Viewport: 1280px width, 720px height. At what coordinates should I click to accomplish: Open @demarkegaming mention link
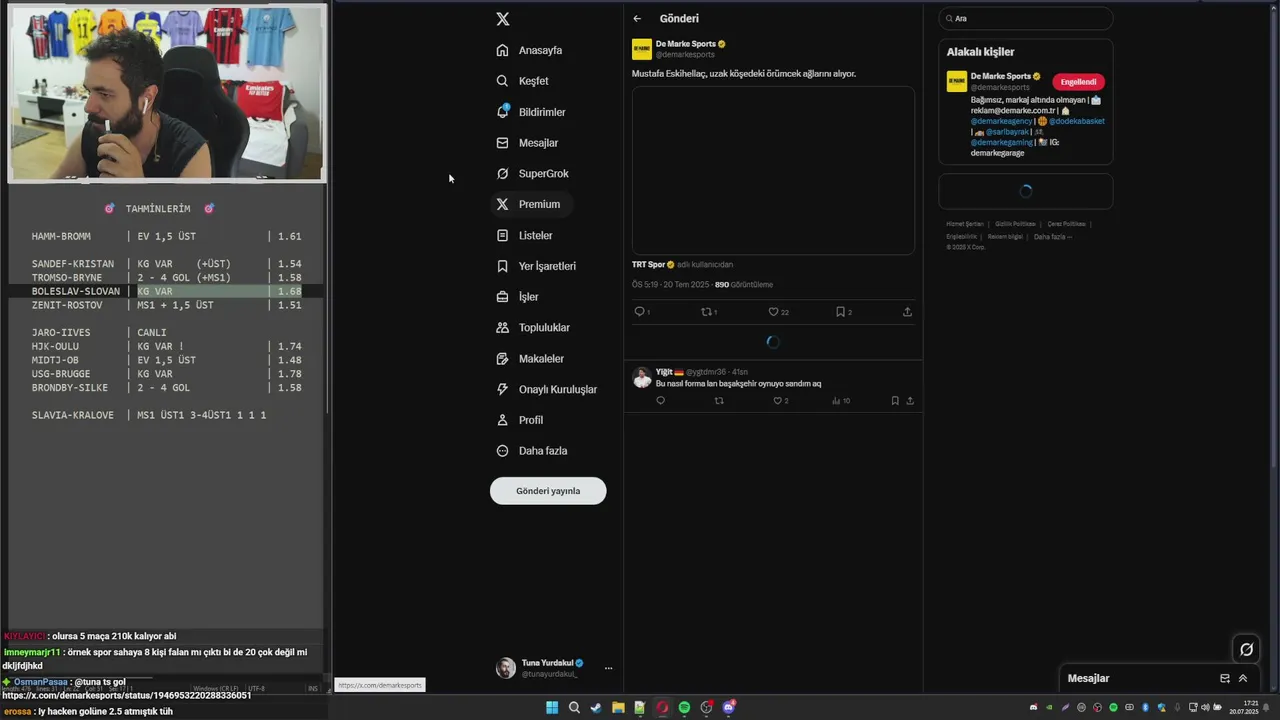coord(1000,142)
